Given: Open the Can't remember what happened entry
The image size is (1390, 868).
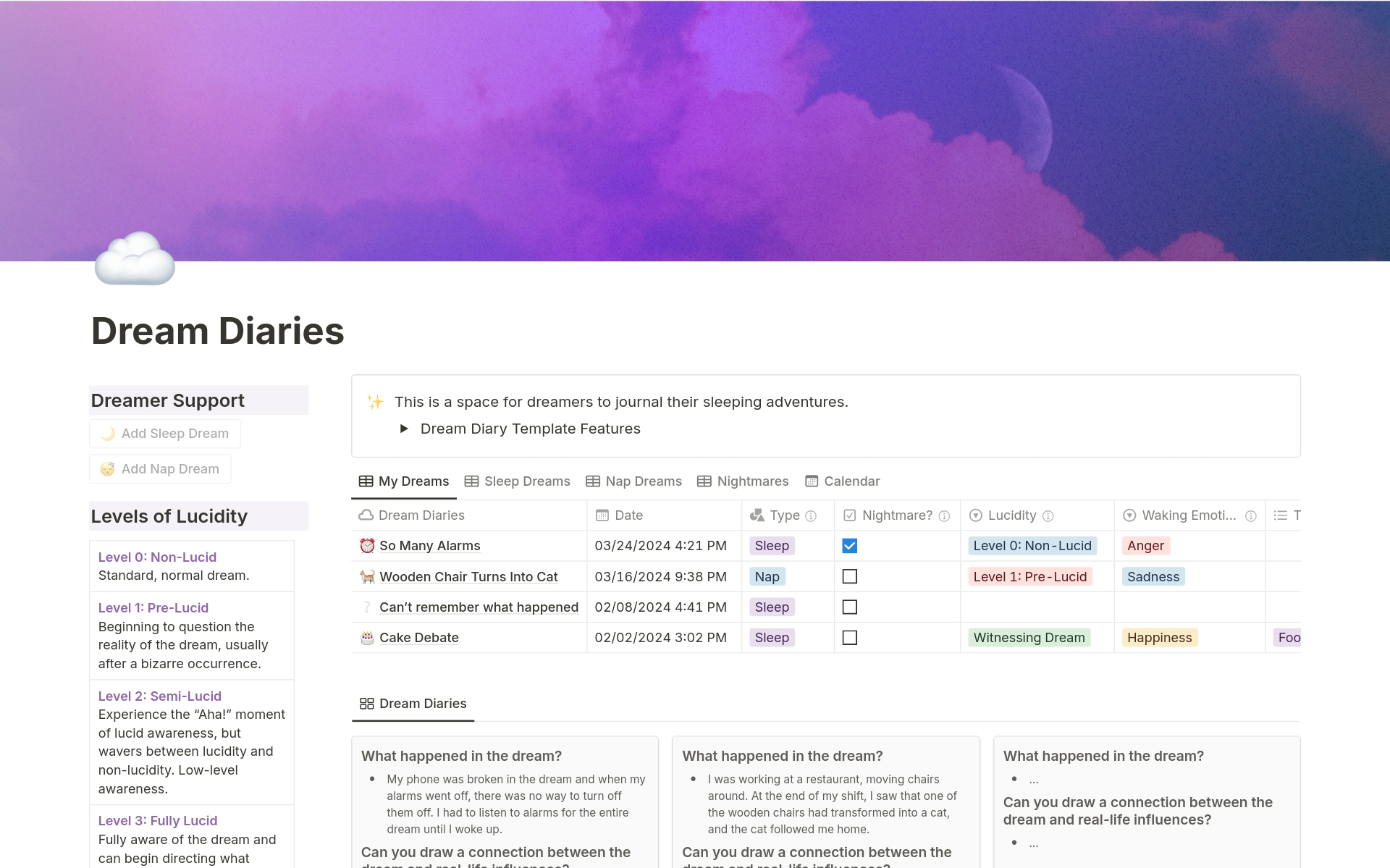Looking at the screenshot, I should (479, 607).
